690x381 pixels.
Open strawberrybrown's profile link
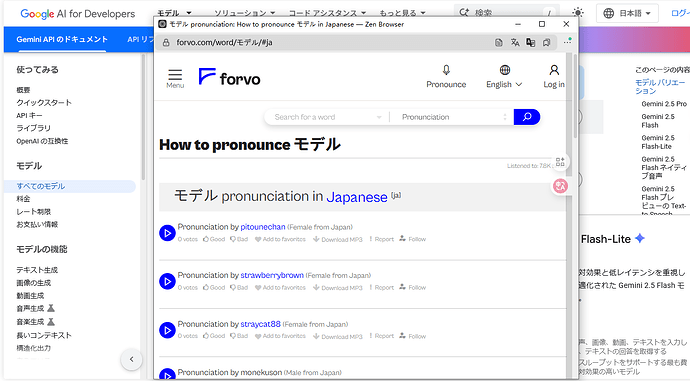[x=272, y=275]
